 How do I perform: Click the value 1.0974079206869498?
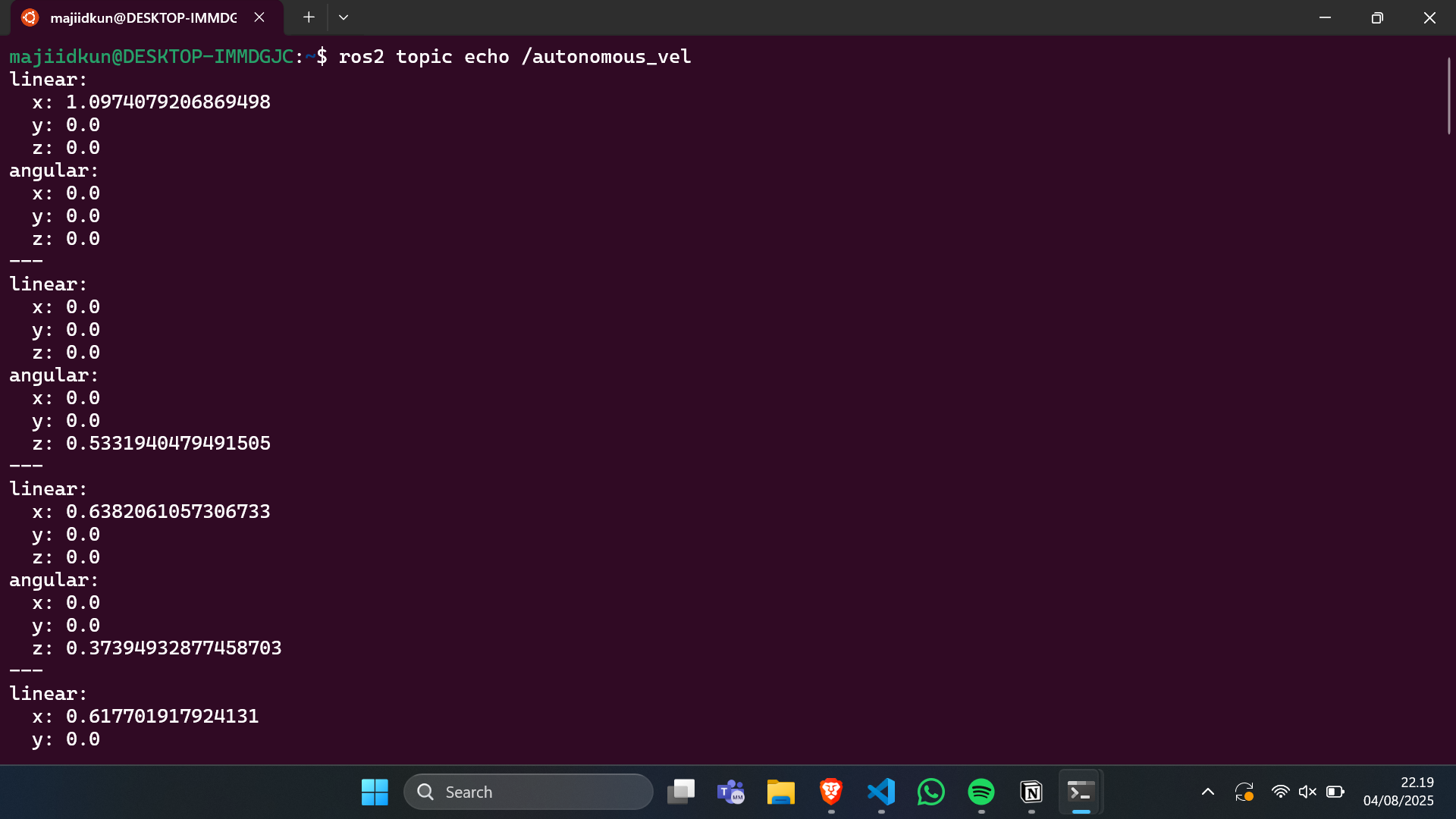pos(168,102)
